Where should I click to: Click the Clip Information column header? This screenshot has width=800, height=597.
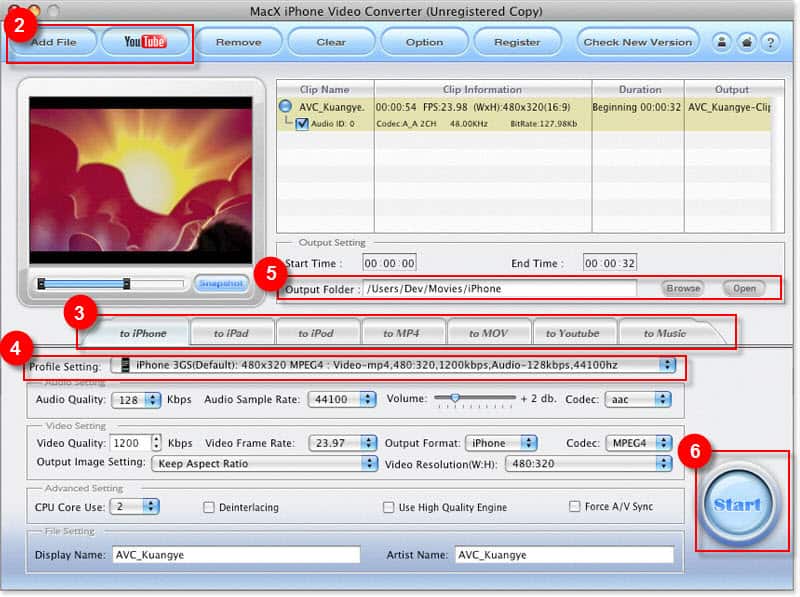click(483, 89)
